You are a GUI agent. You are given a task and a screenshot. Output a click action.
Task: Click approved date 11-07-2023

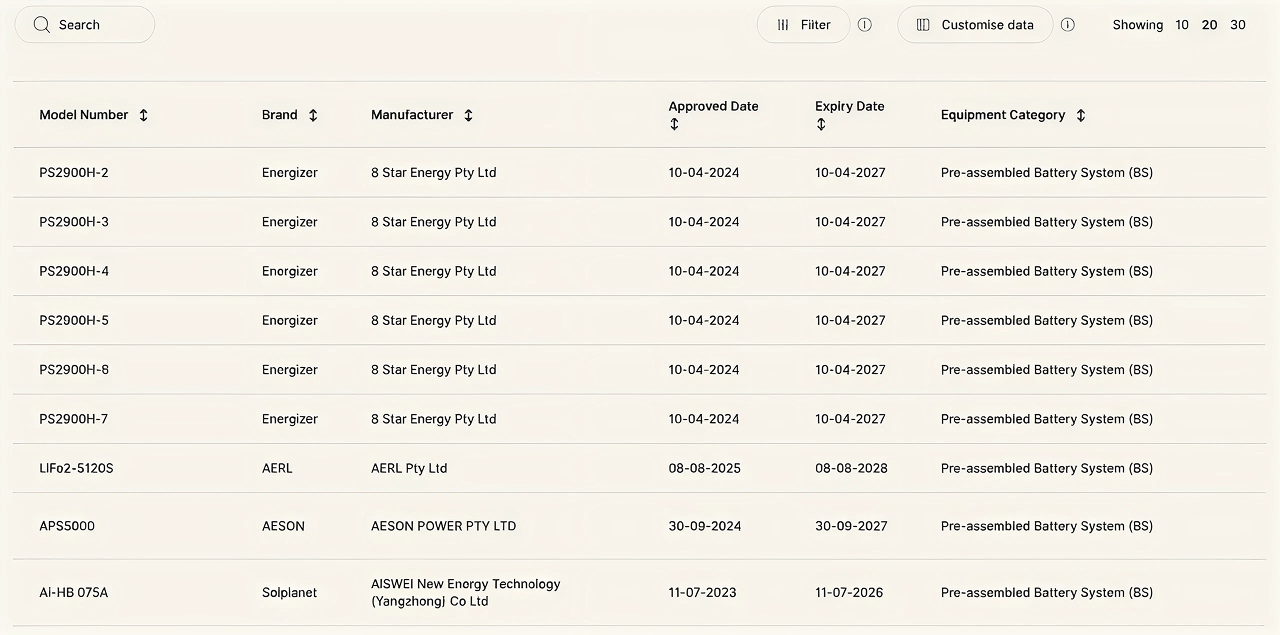703,593
